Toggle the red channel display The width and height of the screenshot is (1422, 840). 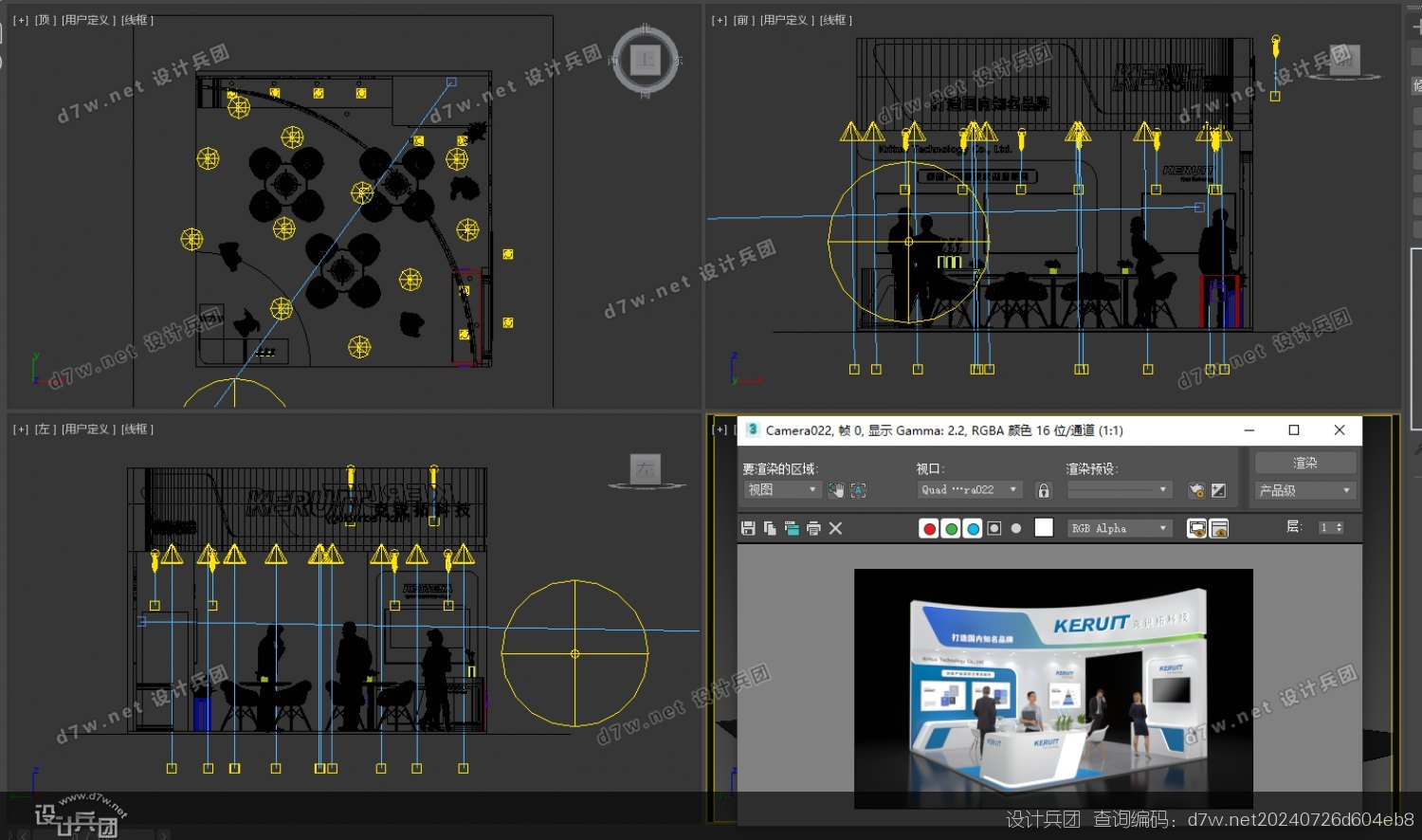pos(929,529)
